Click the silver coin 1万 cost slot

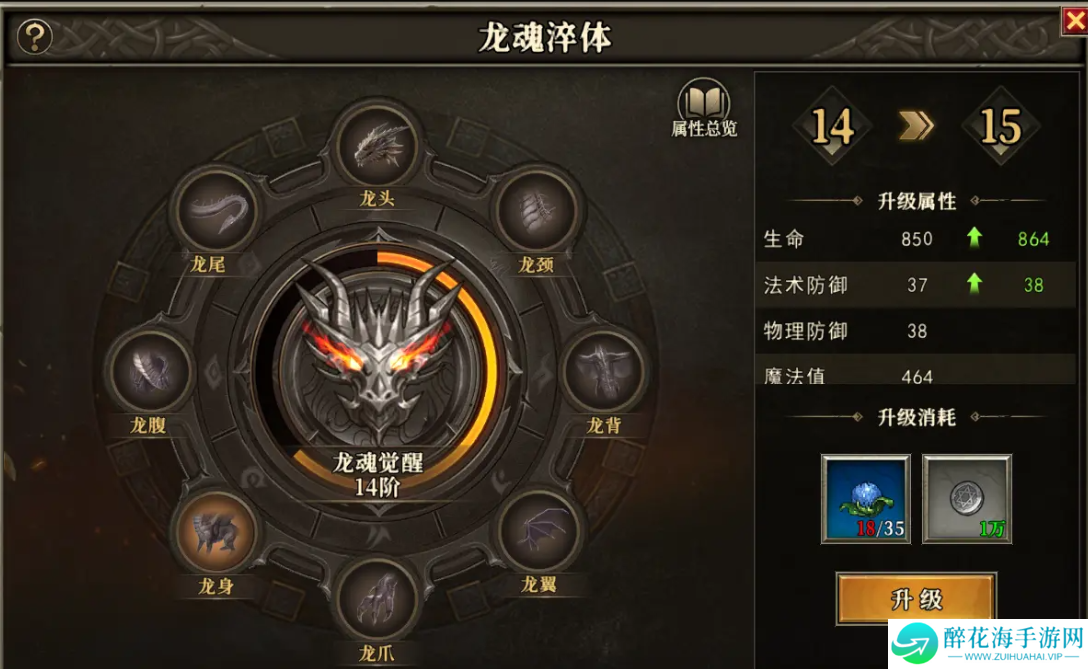(x=967, y=498)
